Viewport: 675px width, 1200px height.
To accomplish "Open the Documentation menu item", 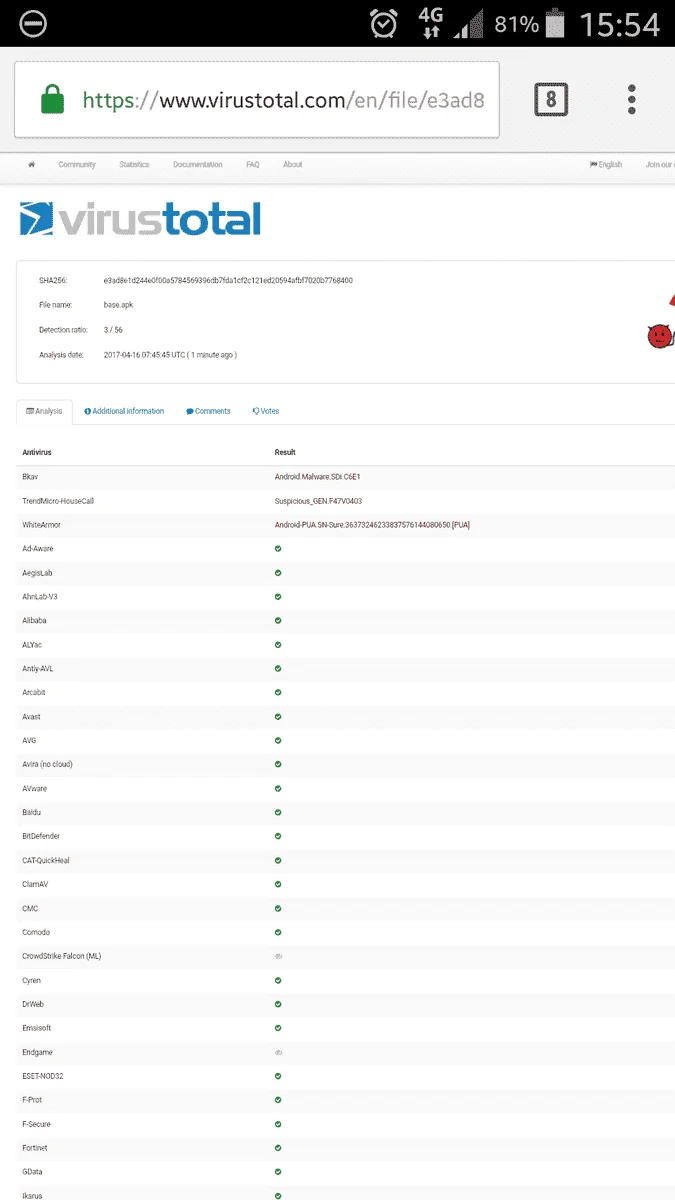I will [198, 164].
